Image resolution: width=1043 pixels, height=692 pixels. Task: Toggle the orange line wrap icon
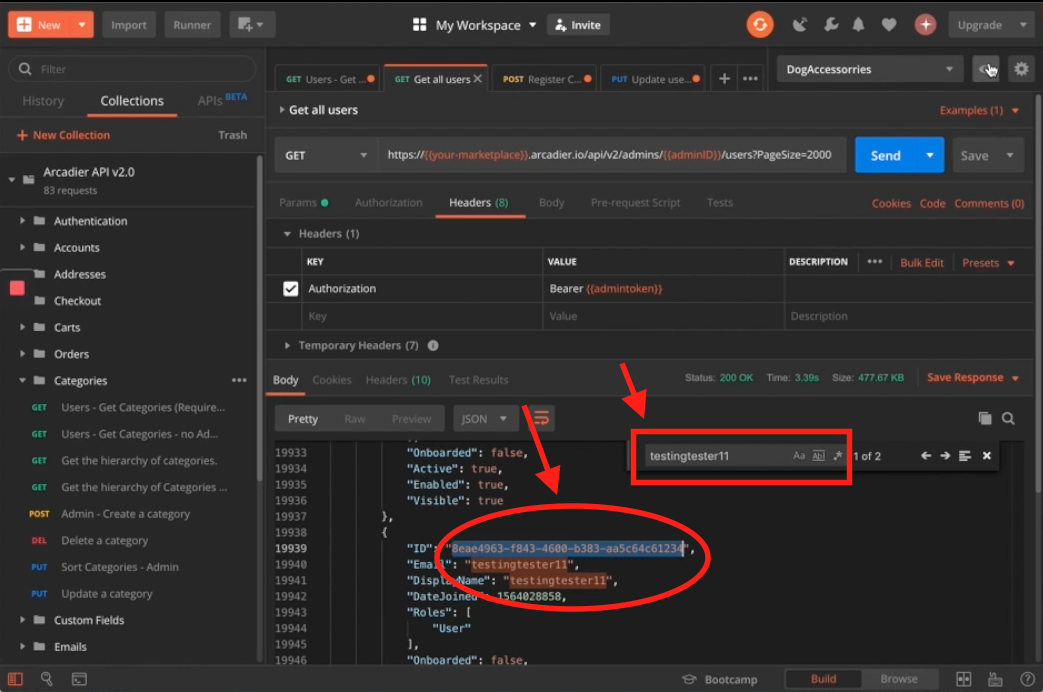tap(541, 418)
